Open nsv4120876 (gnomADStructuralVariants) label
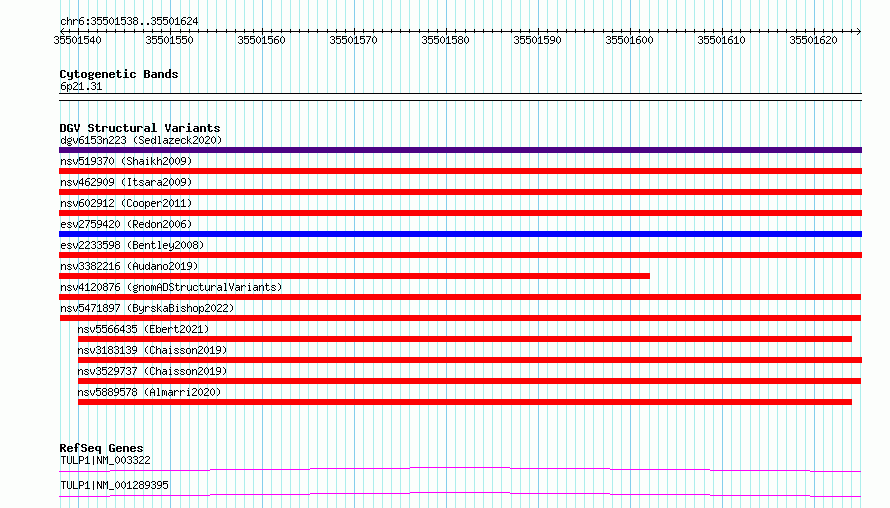 (x=171, y=287)
